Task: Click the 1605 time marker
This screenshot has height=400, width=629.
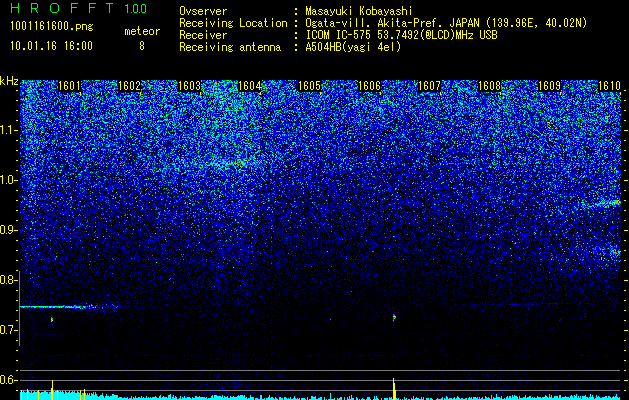Action: click(310, 86)
